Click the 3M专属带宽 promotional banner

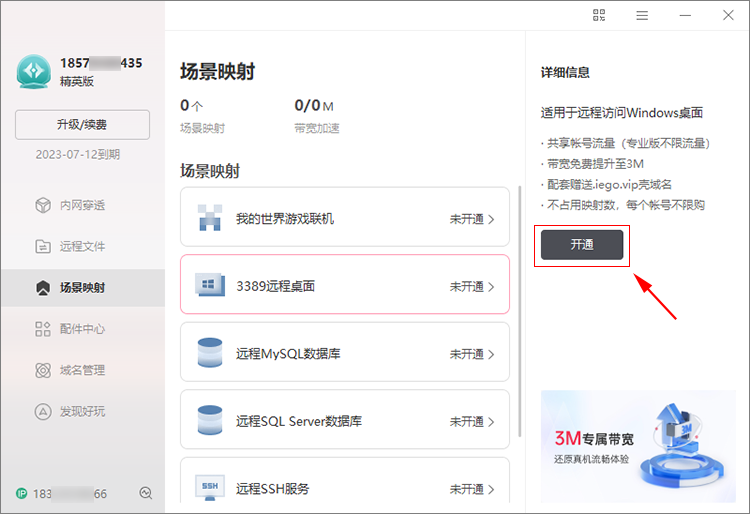coord(639,445)
